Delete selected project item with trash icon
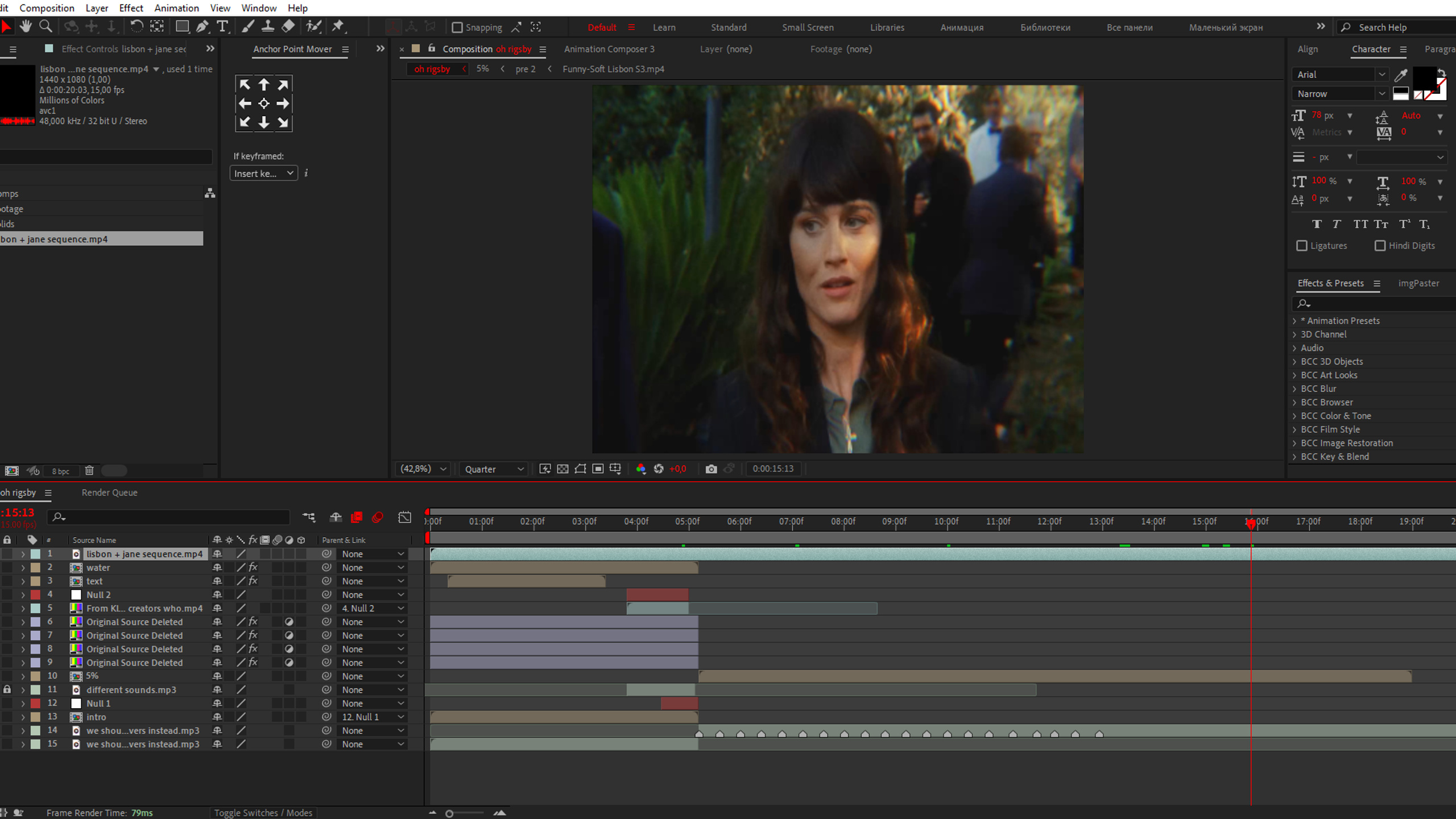This screenshot has width=1456, height=819. pyautogui.click(x=89, y=470)
